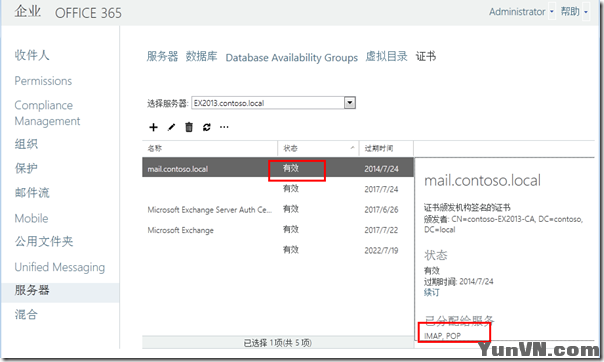Image resolution: width=604 pixels, height=362 pixels.
Task: Sort by the 状态 column header
Action: coord(318,148)
